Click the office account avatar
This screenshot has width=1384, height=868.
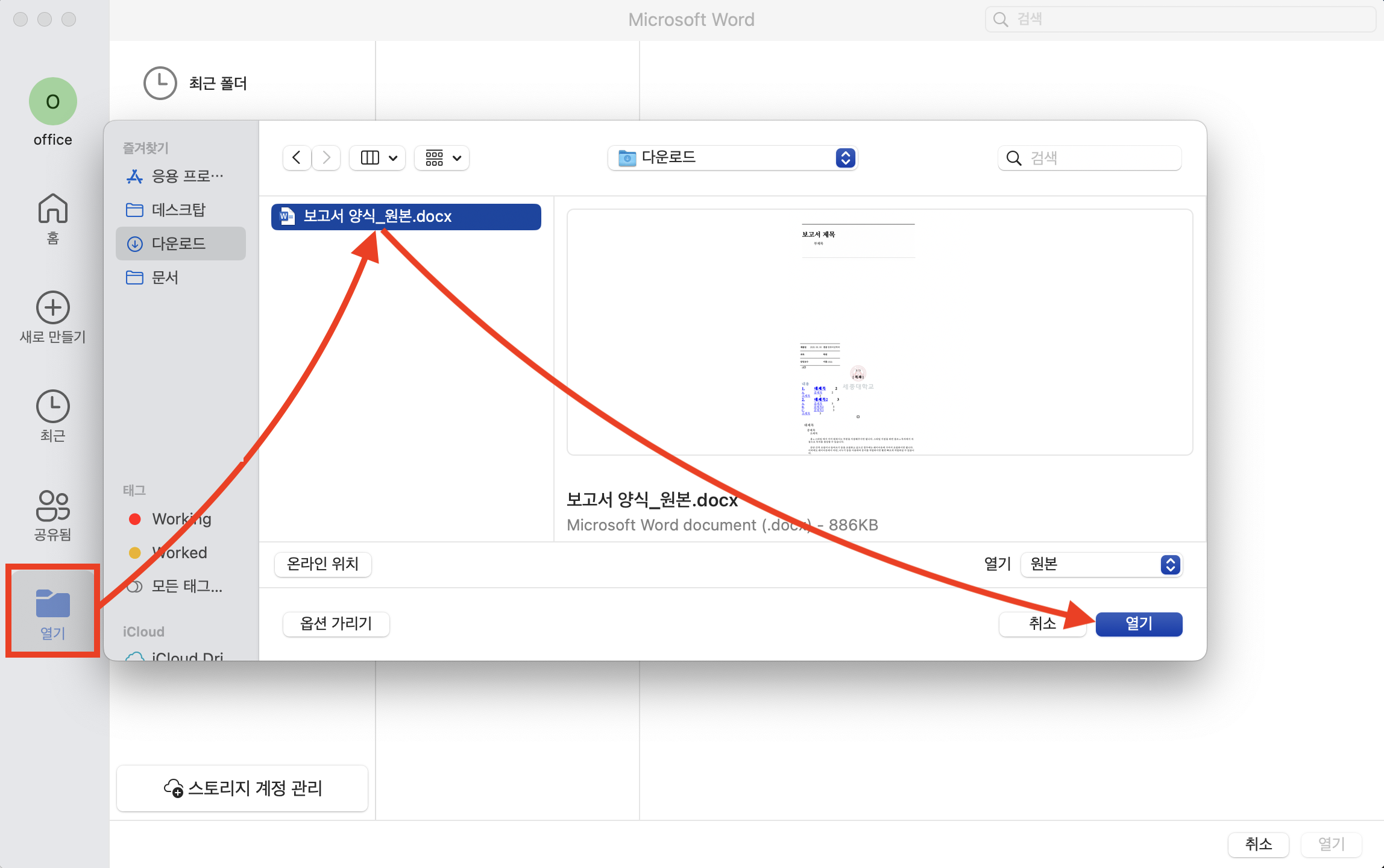(x=53, y=101)
